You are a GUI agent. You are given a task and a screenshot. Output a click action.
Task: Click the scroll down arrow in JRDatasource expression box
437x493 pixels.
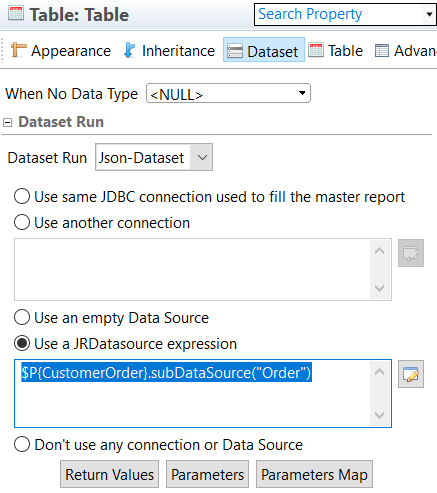click(x=380, y=415)
